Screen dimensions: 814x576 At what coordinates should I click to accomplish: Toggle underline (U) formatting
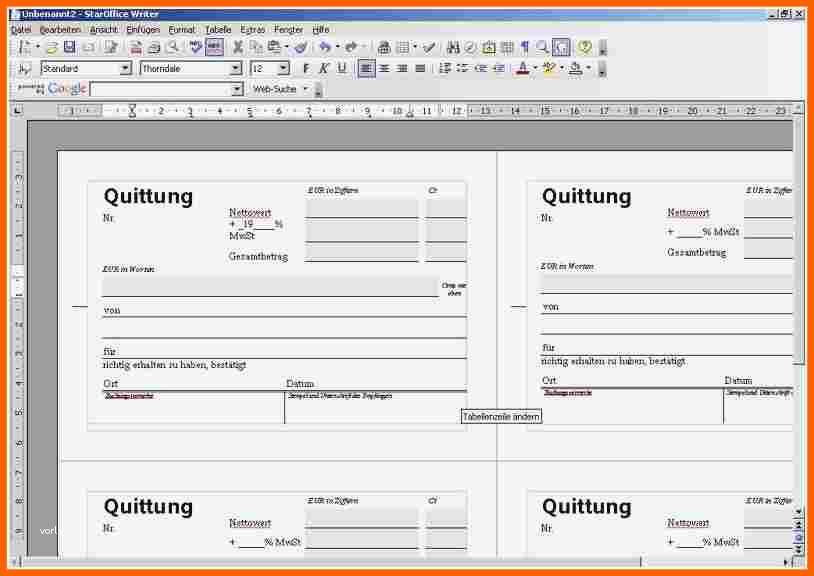pyautogui.click(x=342, y=68)
